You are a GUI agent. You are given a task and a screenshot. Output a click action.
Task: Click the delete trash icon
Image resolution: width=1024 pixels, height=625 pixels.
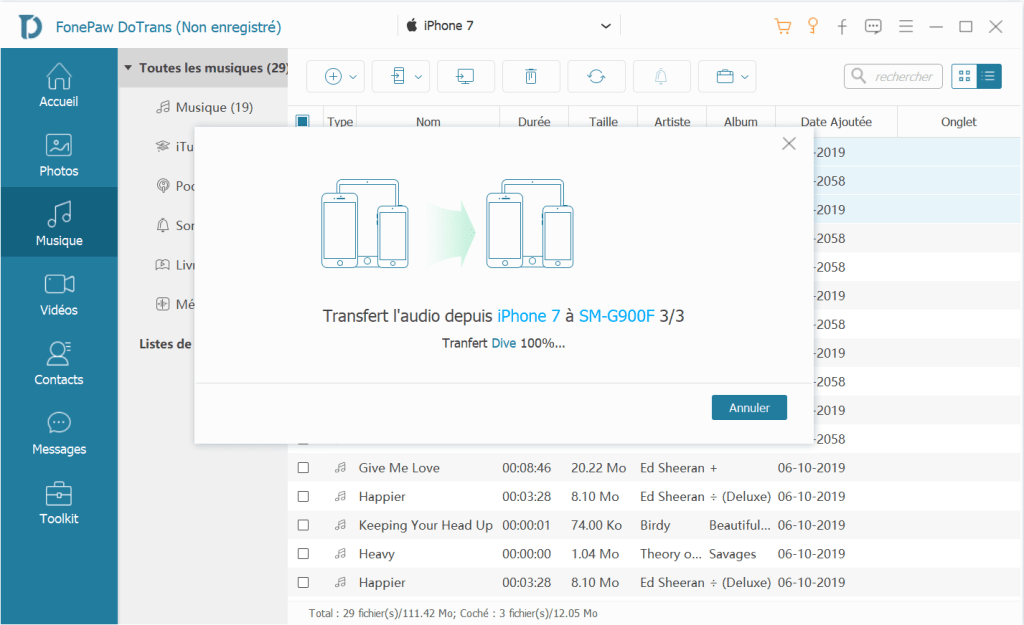click(x=531, y=76)
